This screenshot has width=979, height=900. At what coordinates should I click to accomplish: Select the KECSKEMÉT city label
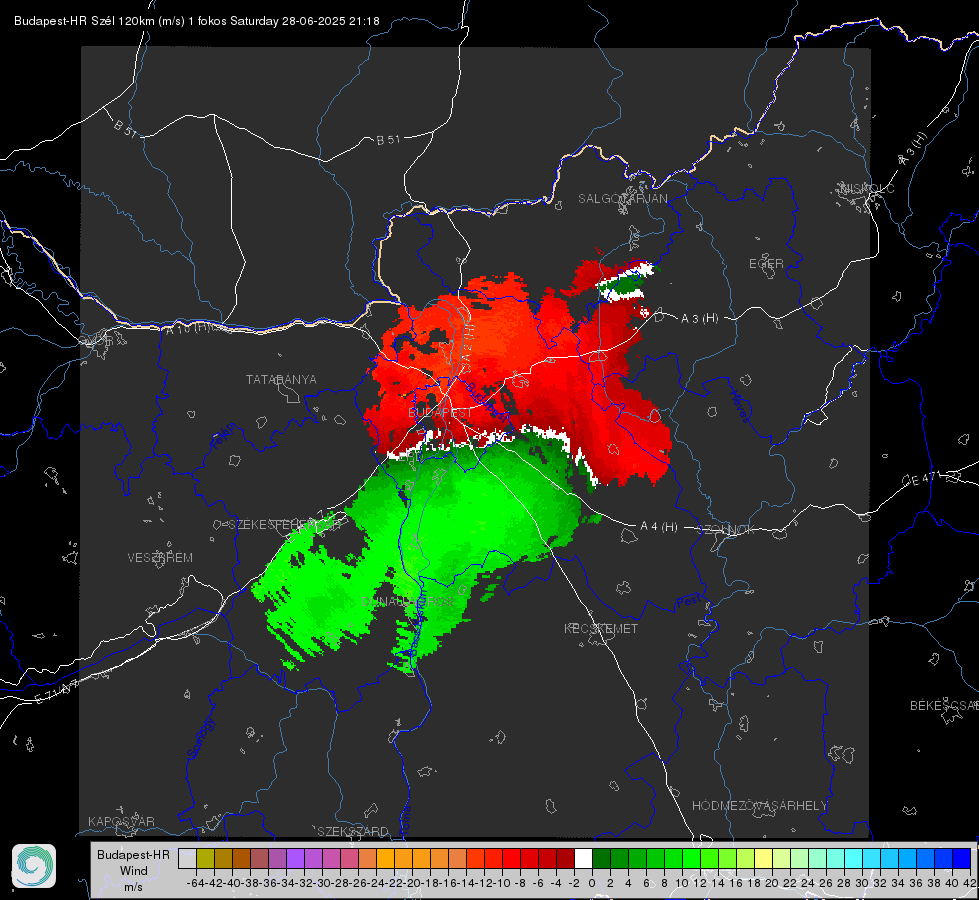(601, 628)
